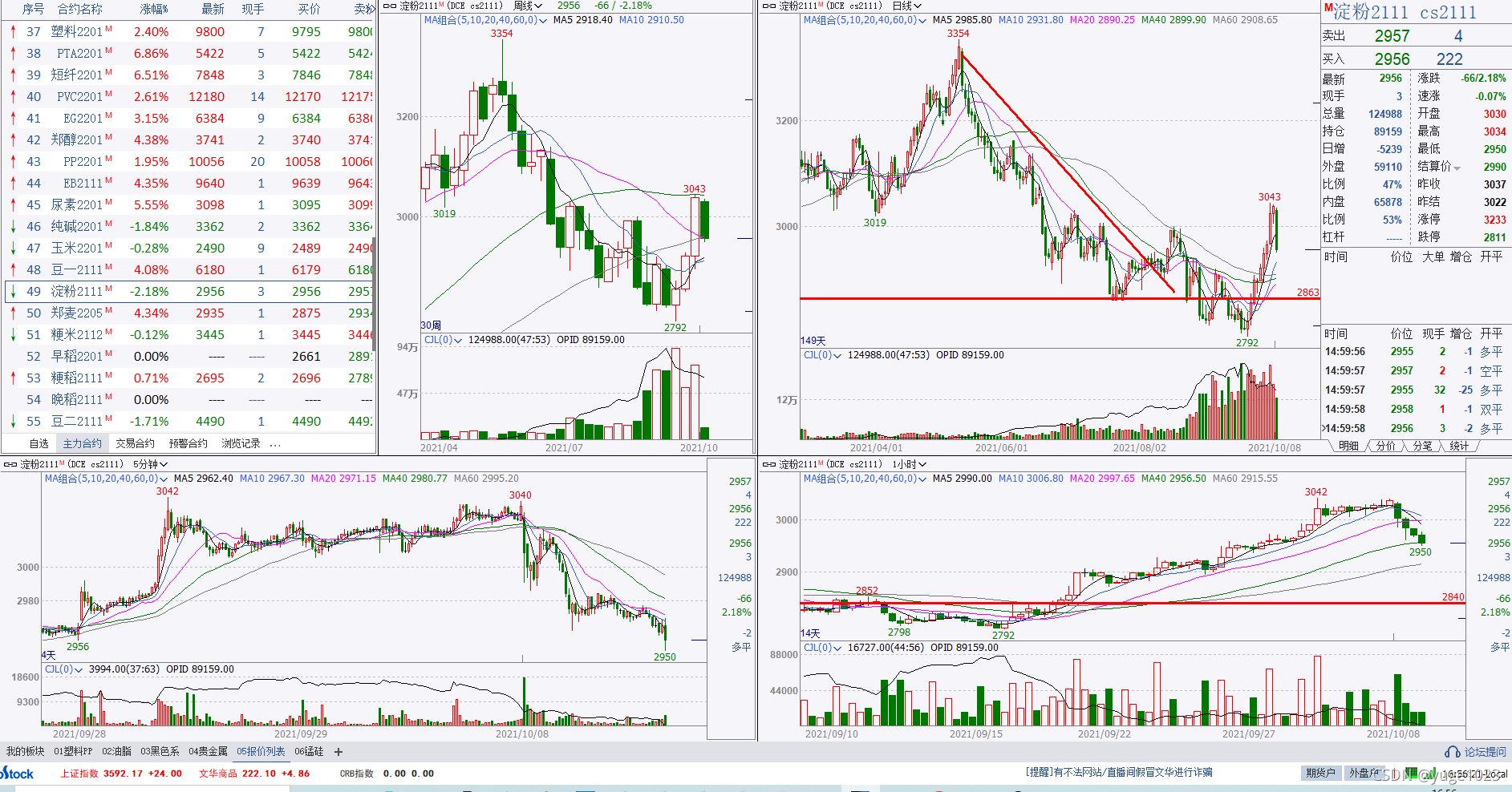
Task: Select 郑醇2201 contract row
Action: [189, 140]
